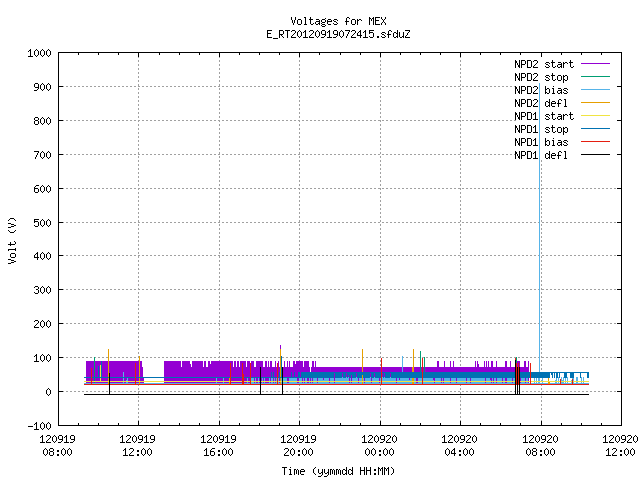The image size is (640, 480).
Task: Click the flat black NPD1 defl baseline below zero
Action: [336, 394]
